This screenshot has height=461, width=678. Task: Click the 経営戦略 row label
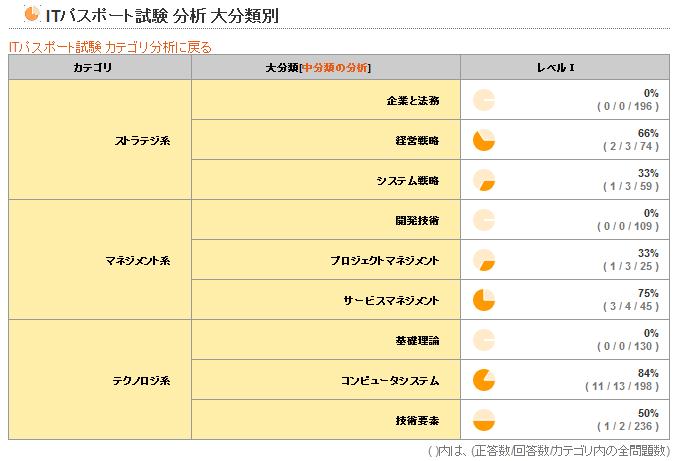417,140
